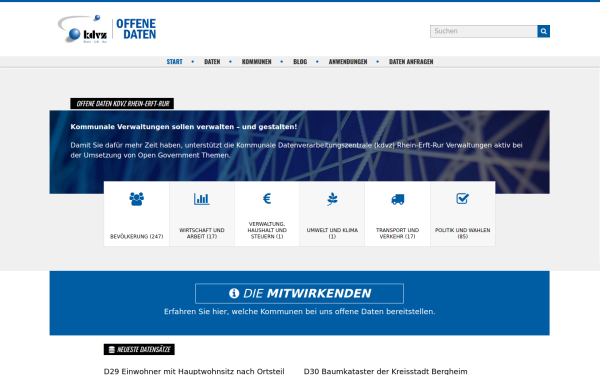Image resolution: width=600 pixels, height=375 pixels.
Task: Open Transport und Verkehr (17) label
Action: (398, 233)
